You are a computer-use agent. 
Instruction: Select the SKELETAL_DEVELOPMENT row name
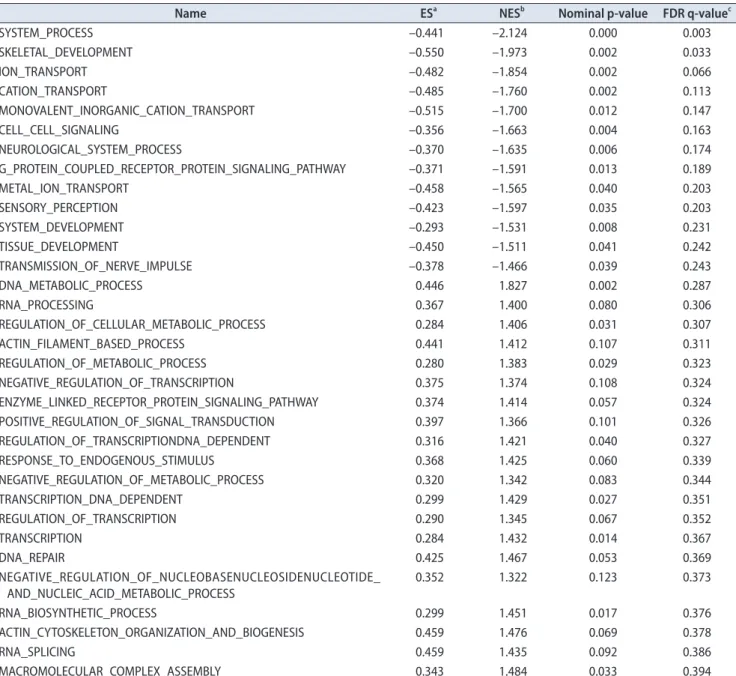pos(66,53)
